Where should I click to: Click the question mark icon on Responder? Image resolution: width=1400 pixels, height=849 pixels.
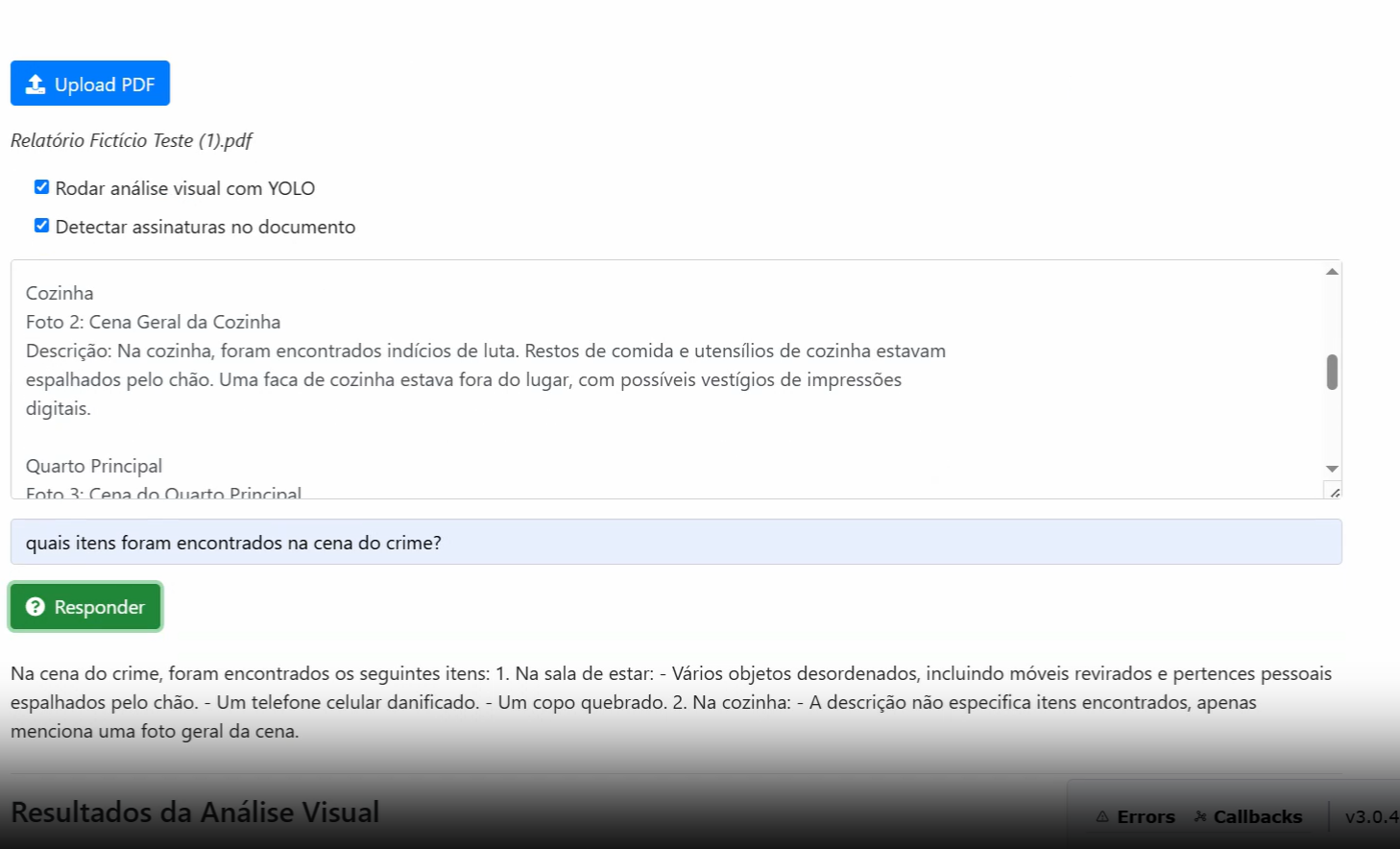pos(36,607)
